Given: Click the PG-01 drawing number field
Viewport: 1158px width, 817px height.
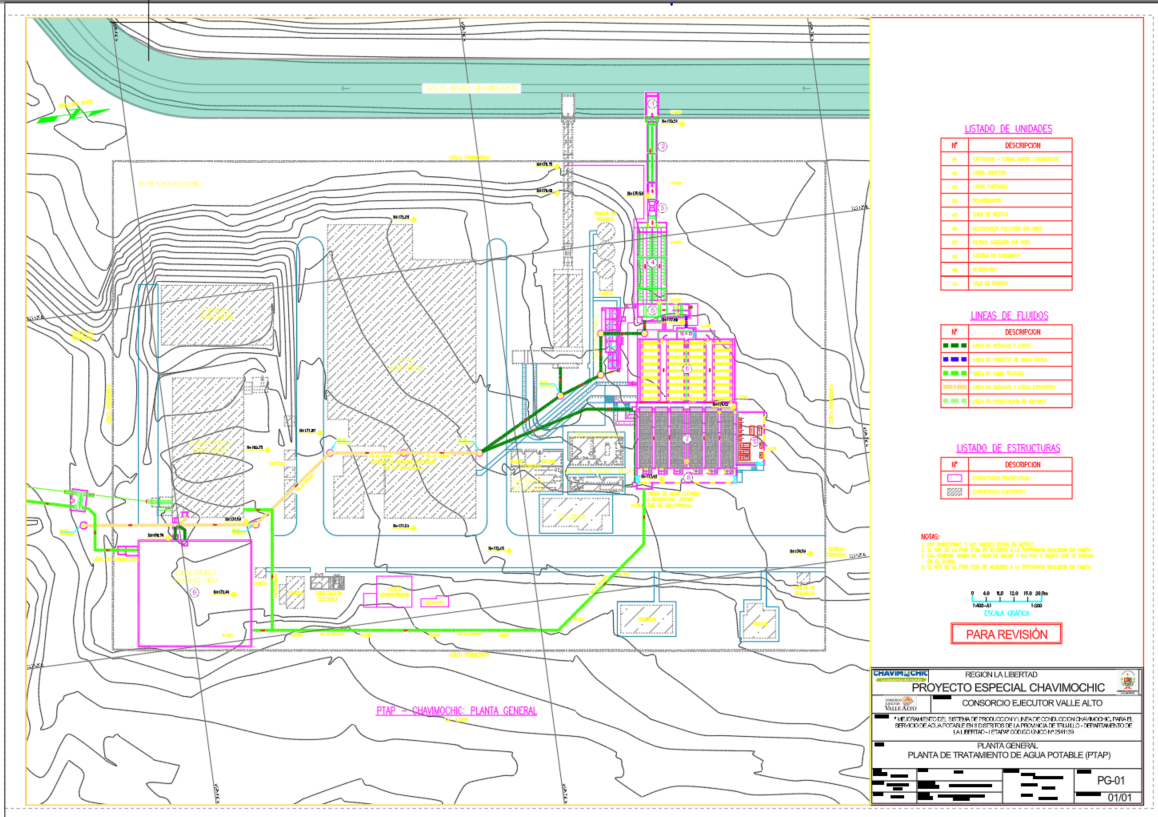Looking at the screenshot, I should click(1111, 781).
